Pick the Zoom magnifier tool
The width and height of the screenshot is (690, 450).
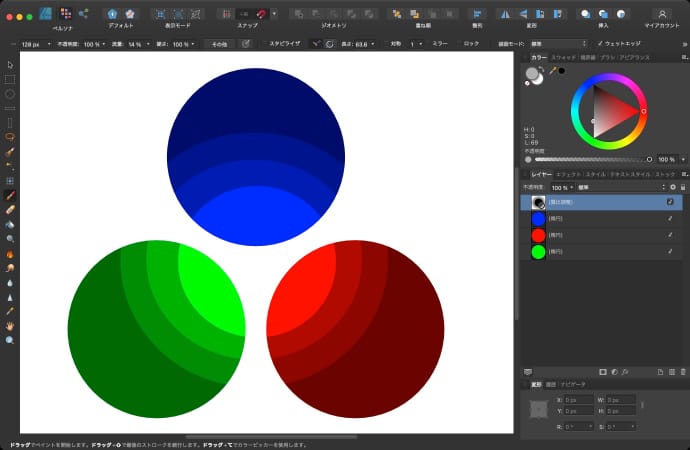(x=10, y=340)
